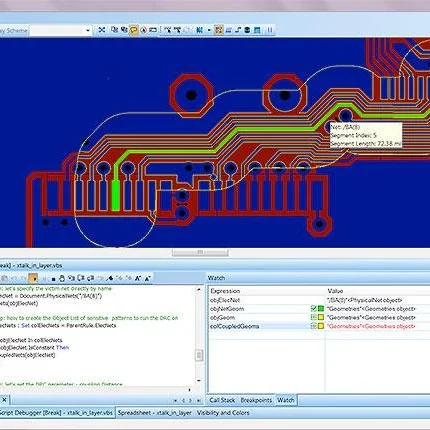Image resolution: width=430 pixels, height=430 pixels.
Task: Open the Spreadsheet xtalk_in_layer tab
Action: (155, 413)
